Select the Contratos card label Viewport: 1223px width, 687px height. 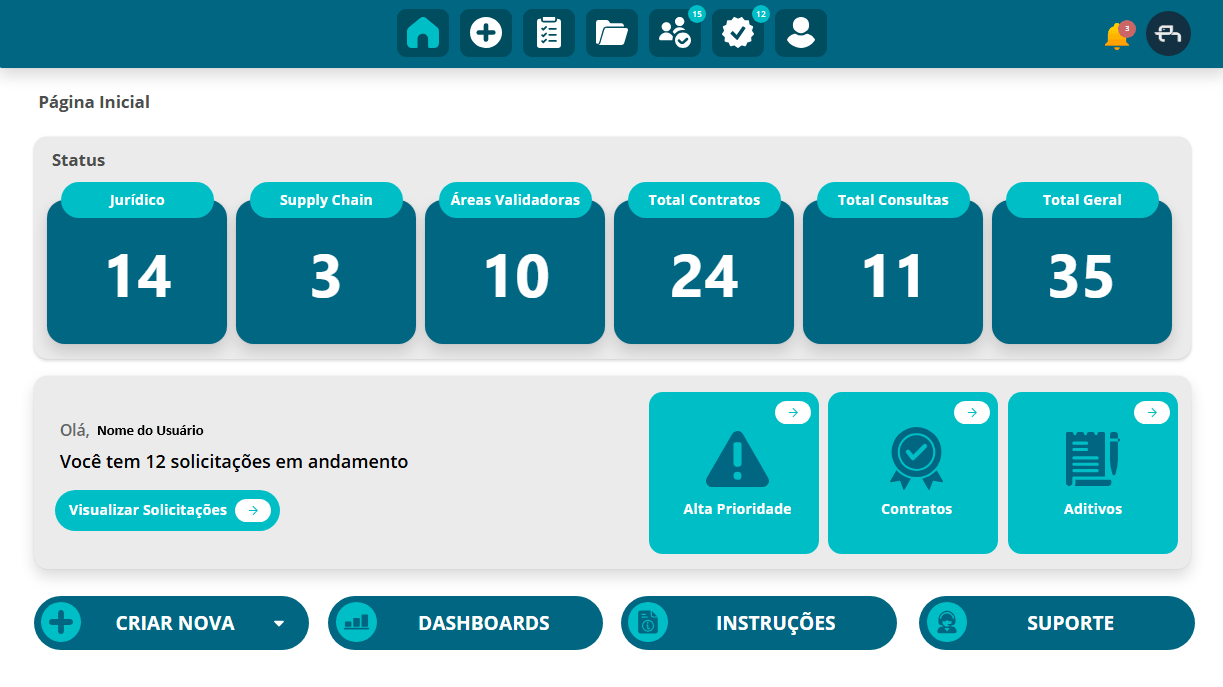tap(916, 509)
